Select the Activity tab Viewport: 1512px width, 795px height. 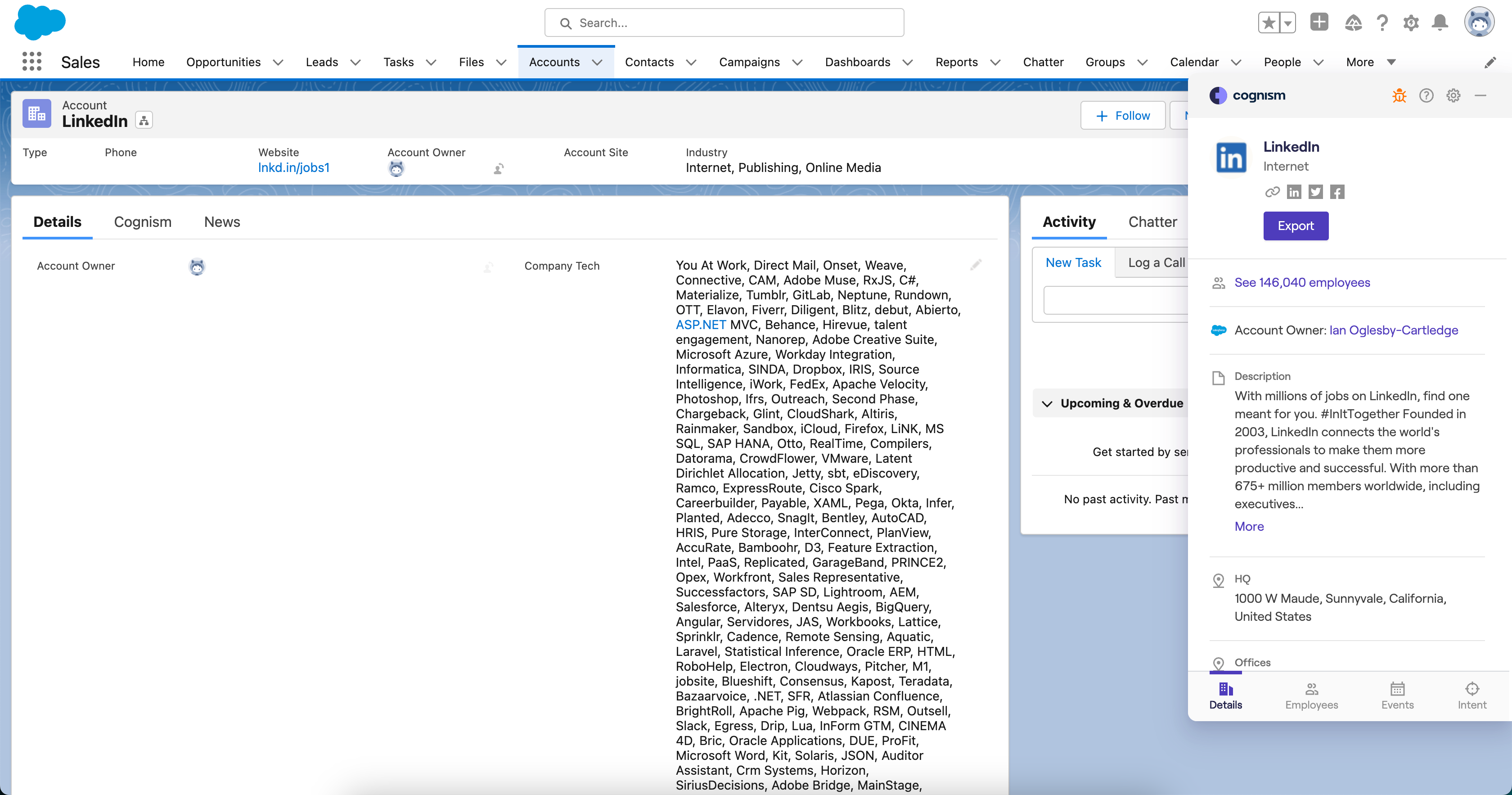coord(1069,222)
